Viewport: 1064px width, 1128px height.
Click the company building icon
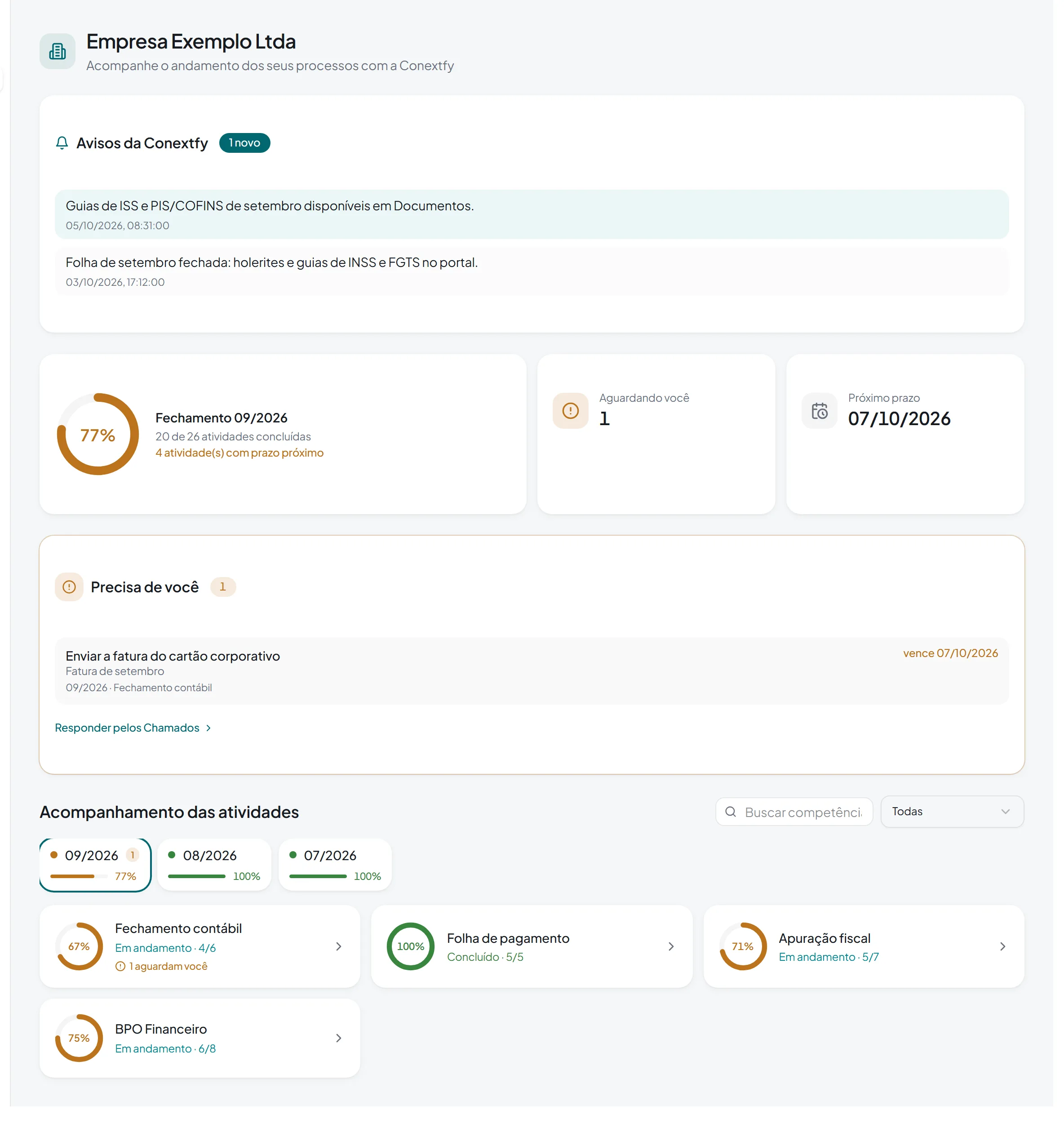(x=58, y=52)
